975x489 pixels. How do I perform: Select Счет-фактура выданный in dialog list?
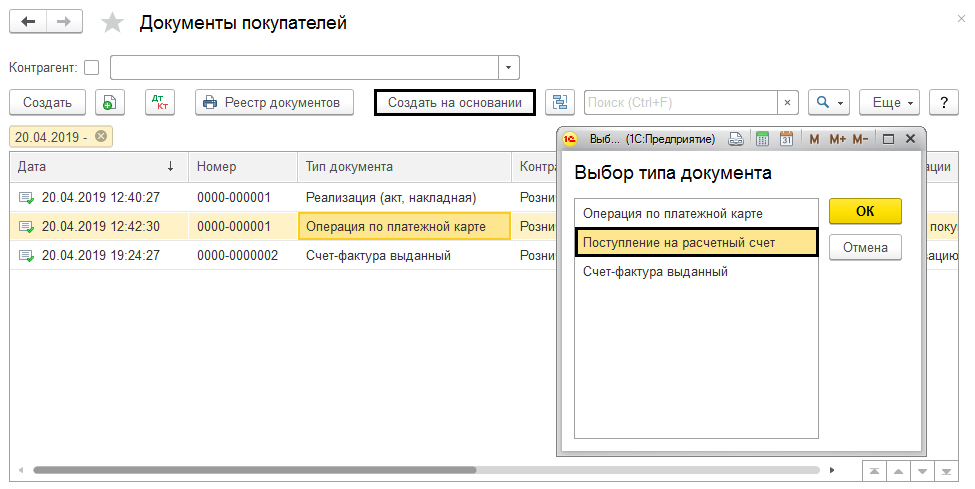tap(655, 271)
